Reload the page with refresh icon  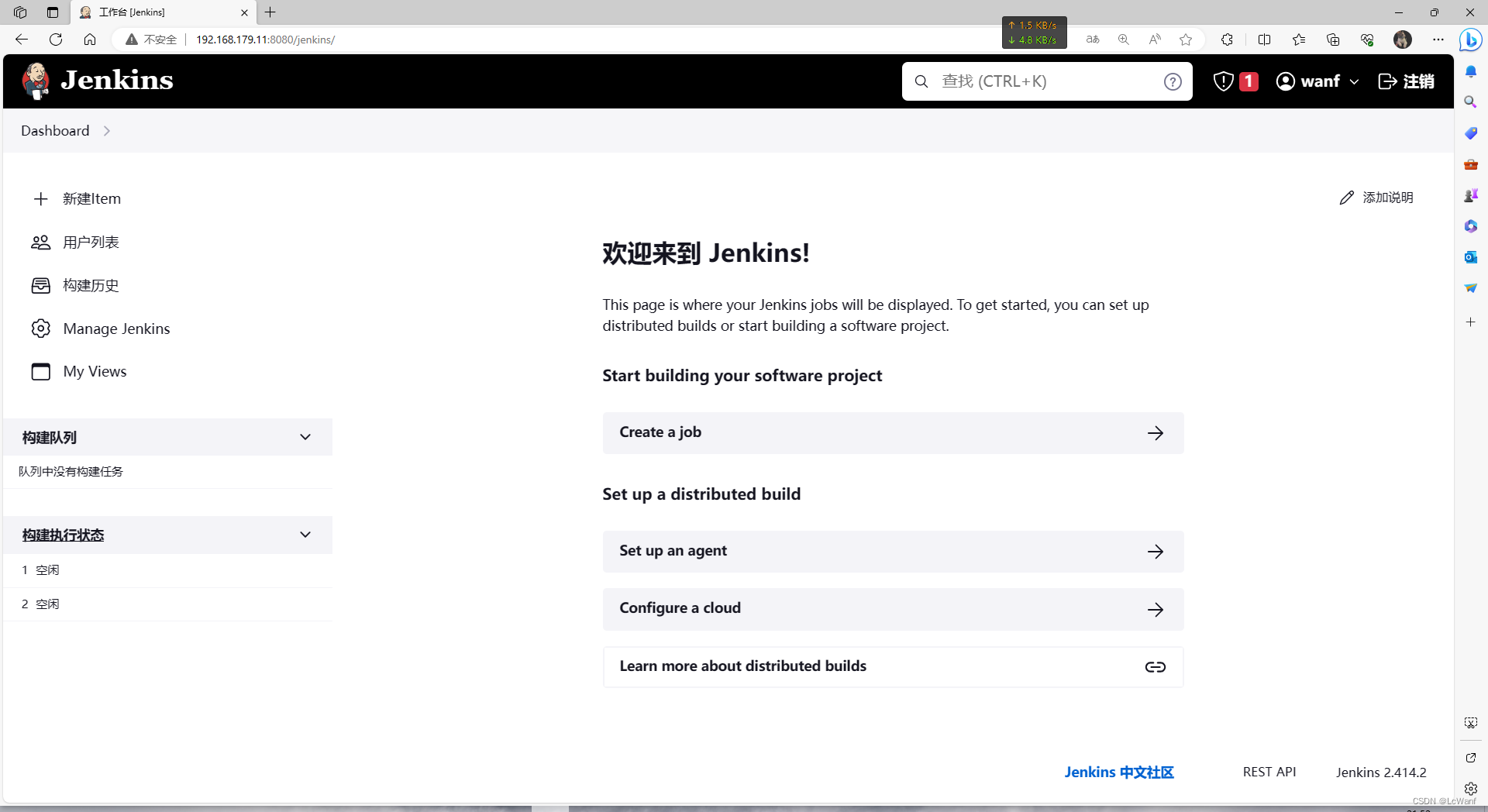click(56, 40)
